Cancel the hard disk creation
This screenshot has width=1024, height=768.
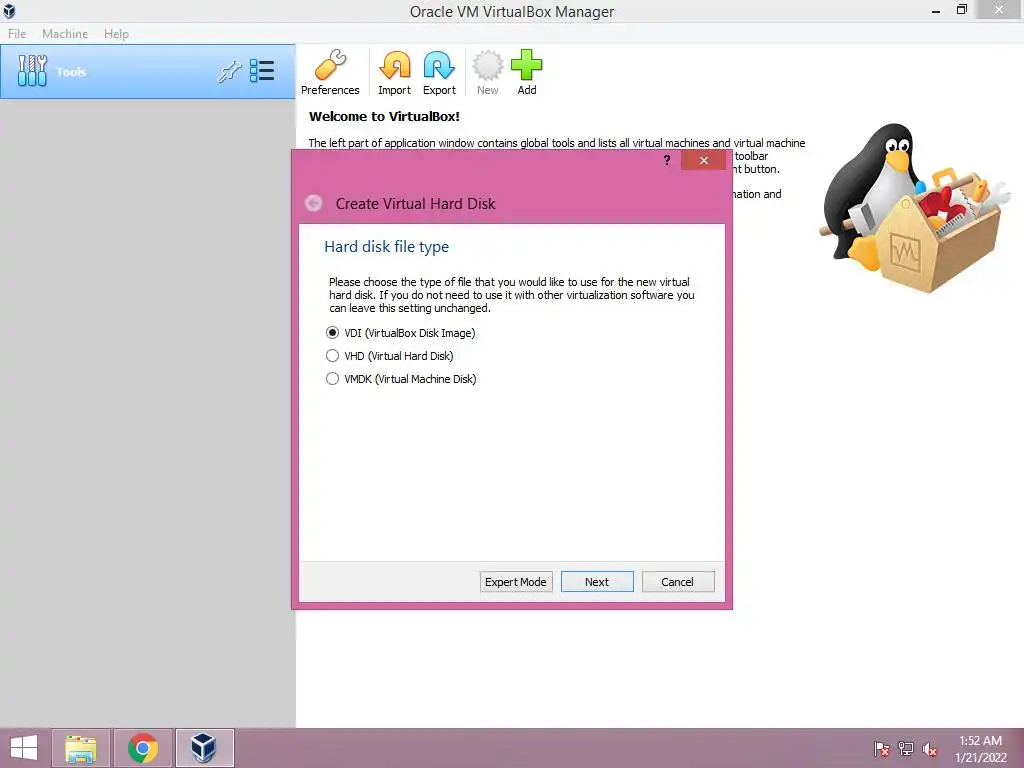(678, 582)
